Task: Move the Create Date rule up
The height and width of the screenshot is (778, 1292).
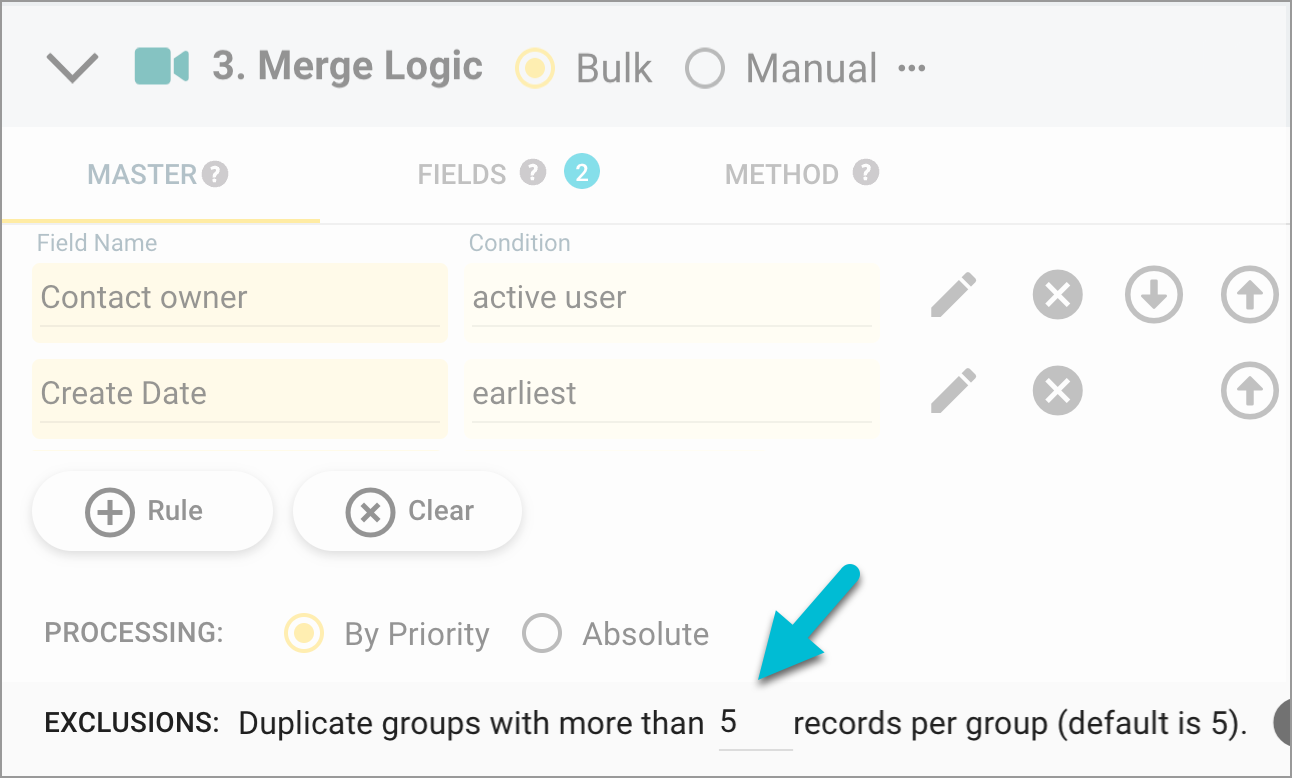Action: click(x=1249, y=391)
